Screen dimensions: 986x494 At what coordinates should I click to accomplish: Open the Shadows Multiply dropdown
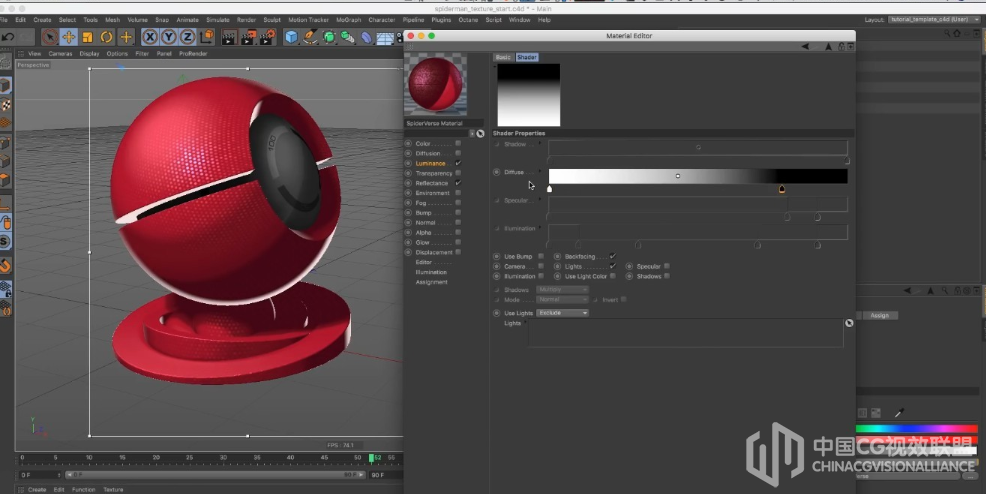(x=562, y=290)
